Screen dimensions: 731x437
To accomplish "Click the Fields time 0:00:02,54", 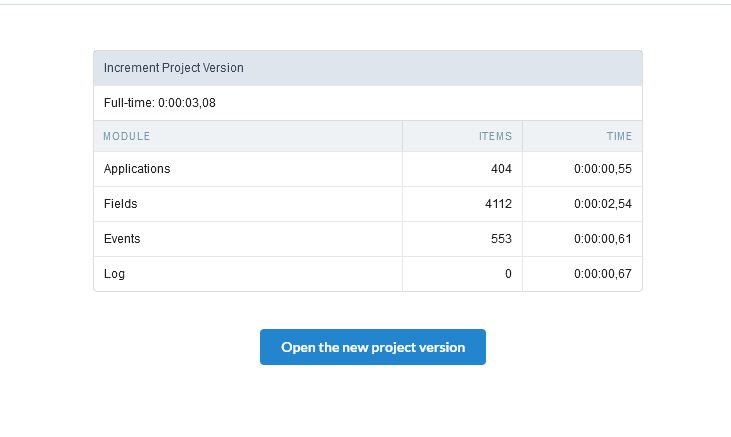I will click(603, 204).
